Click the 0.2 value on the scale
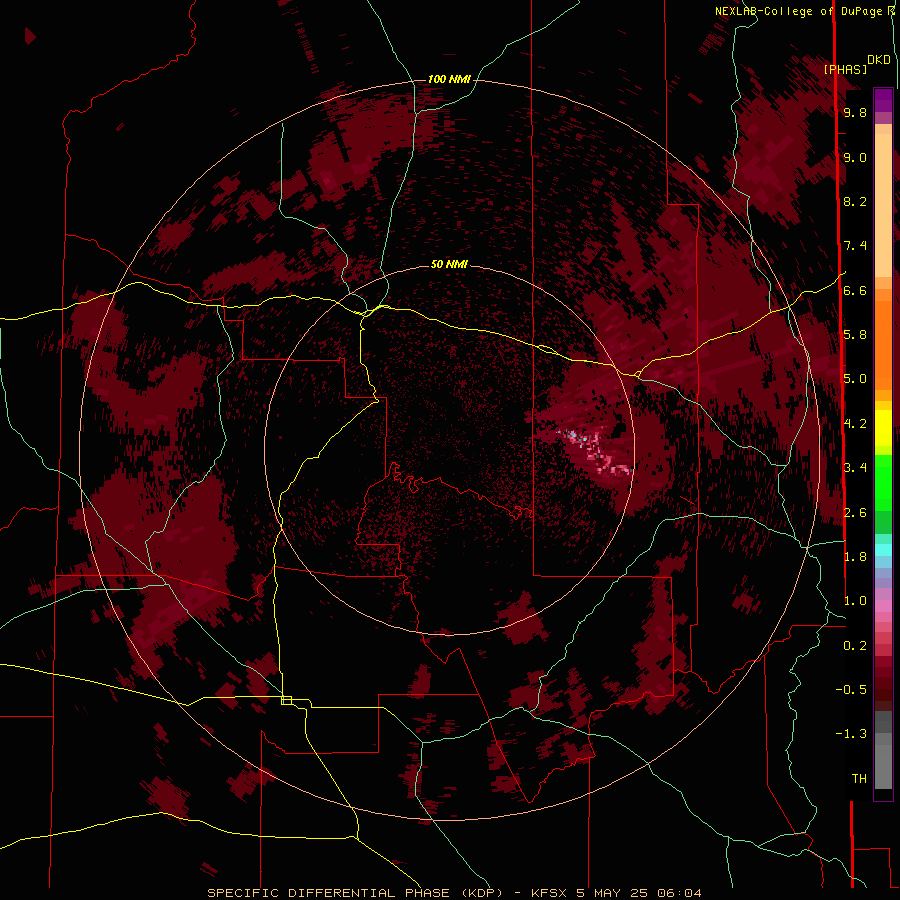Screen dimensions: 900x900 (x=855, y=646)
